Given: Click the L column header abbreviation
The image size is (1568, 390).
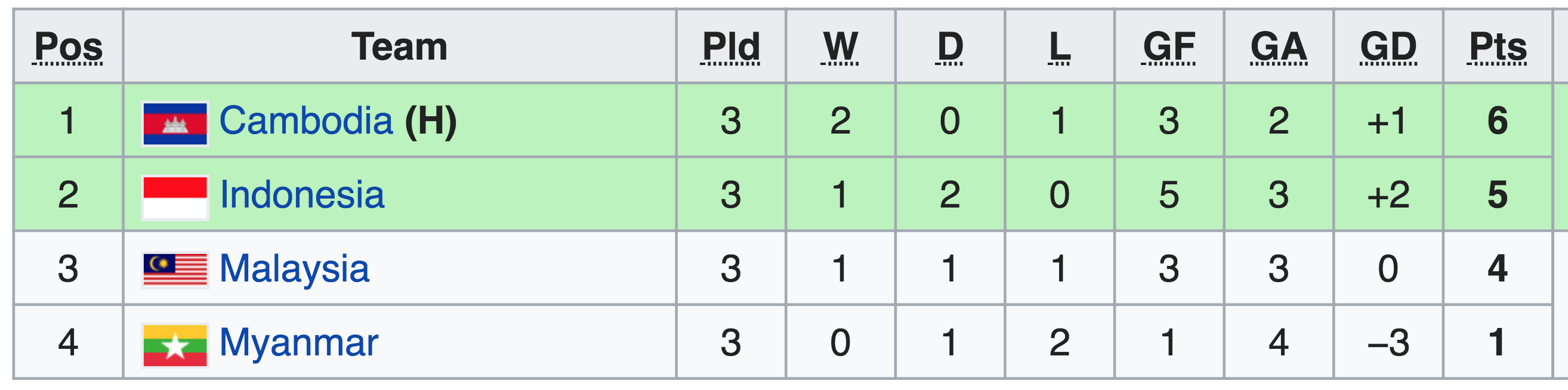Looking at the screenshot, I should (1060, 47).
